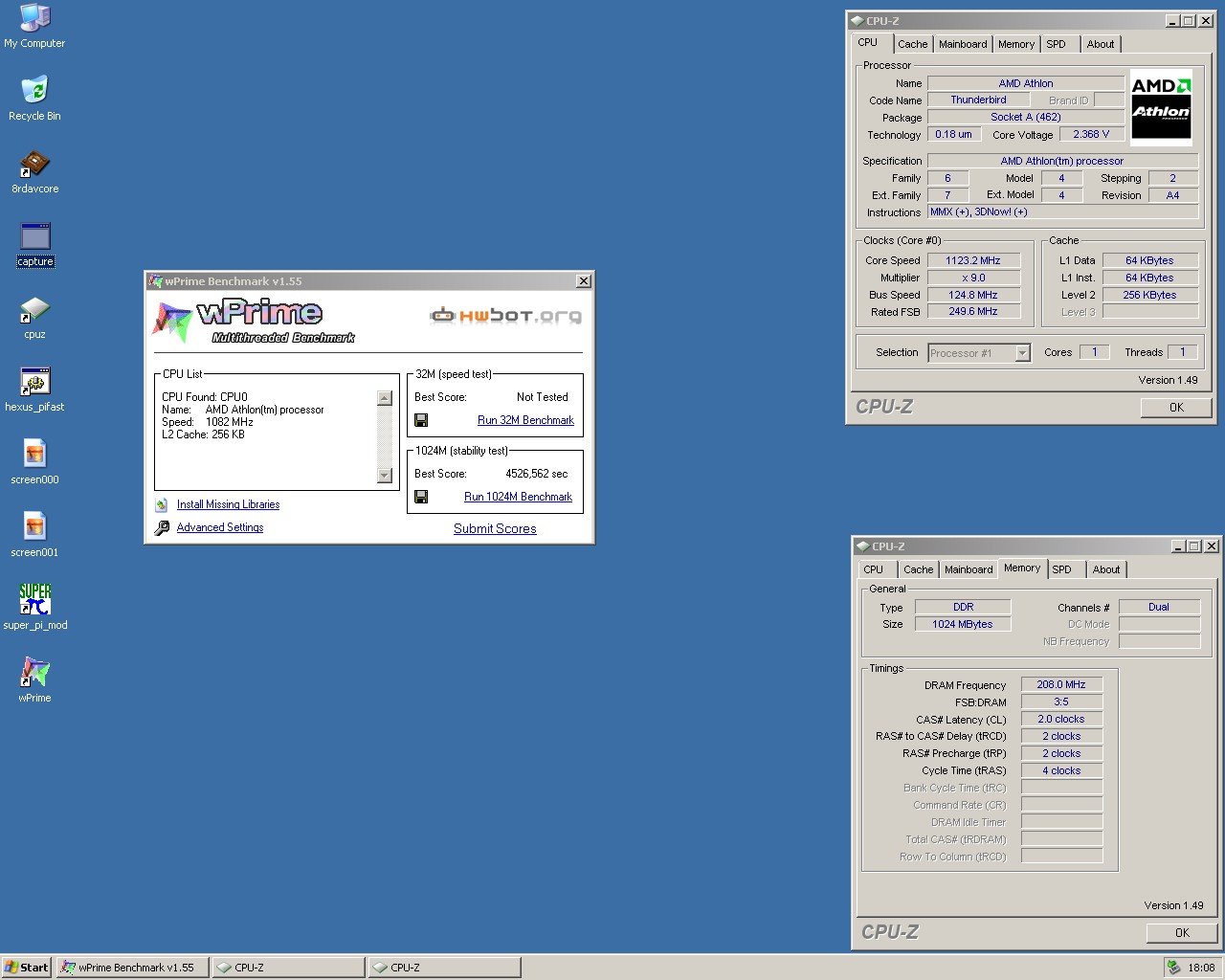
Task: Click the AMD Athlon logo in CPU-Z
Action: [x=1161, y=105]
